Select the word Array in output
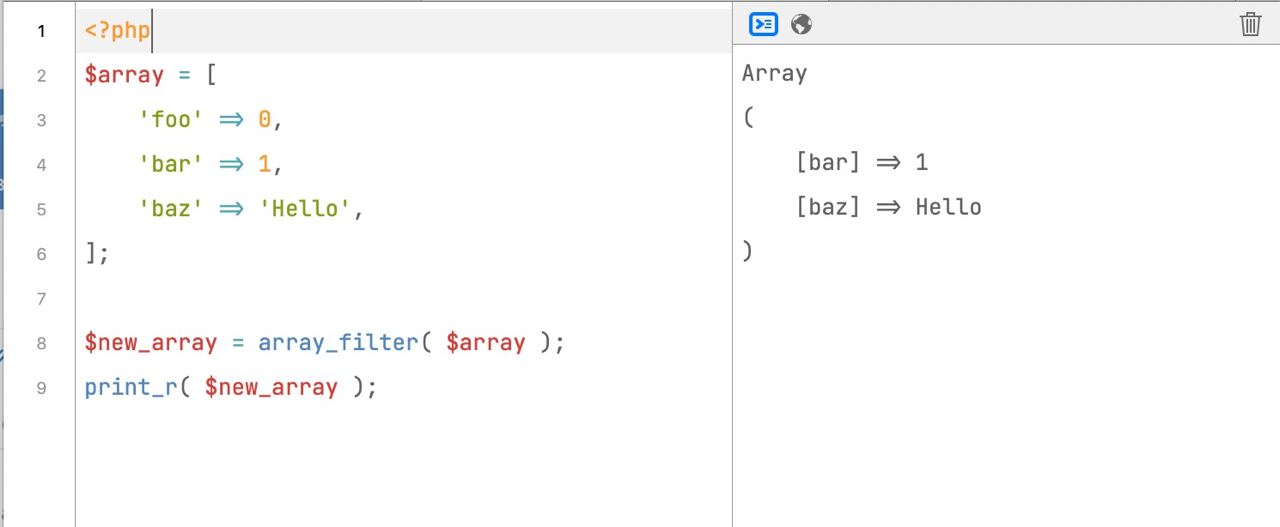Image resolution: width=1280 pixels, height=527 pixels. pos(775,73)
